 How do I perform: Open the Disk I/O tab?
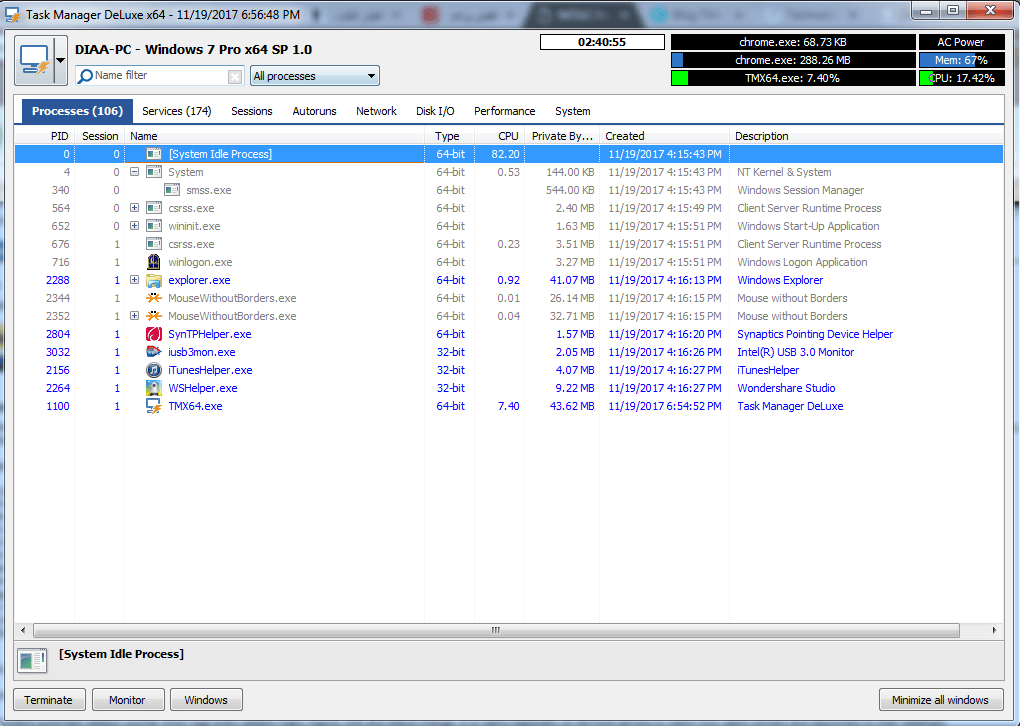pos(435,111)
